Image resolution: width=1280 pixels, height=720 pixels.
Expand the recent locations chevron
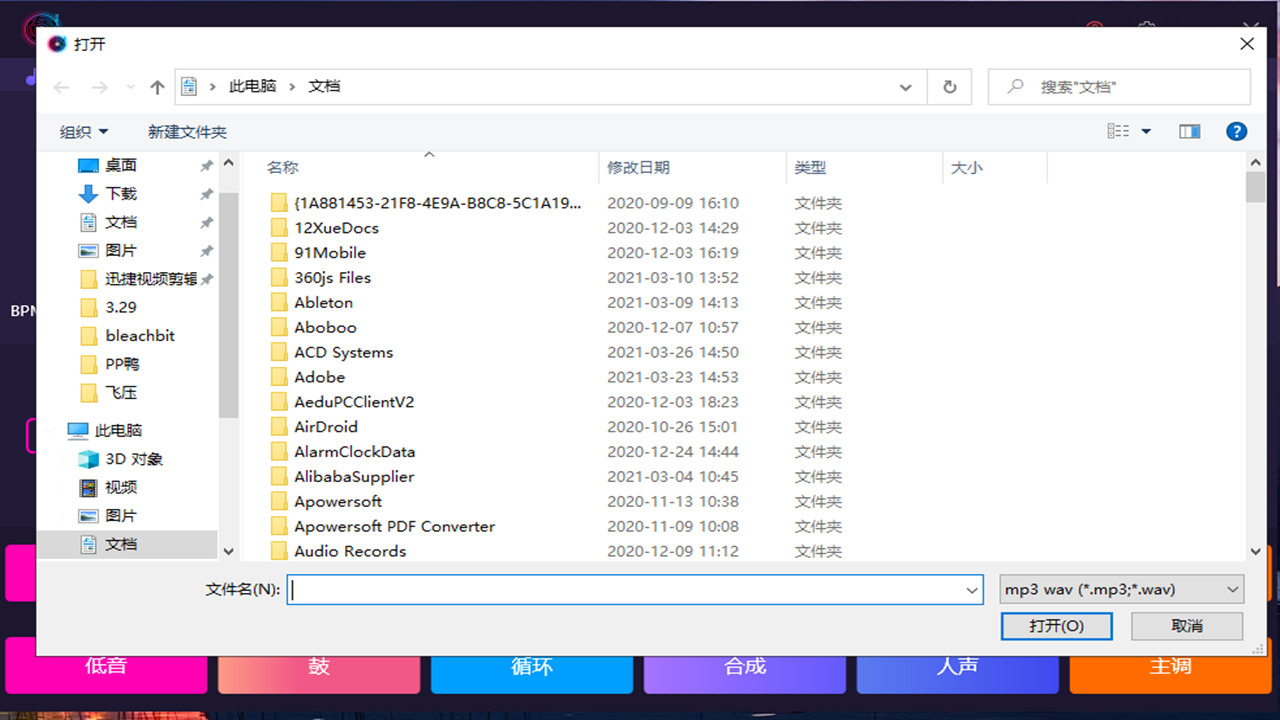[129, 87]
